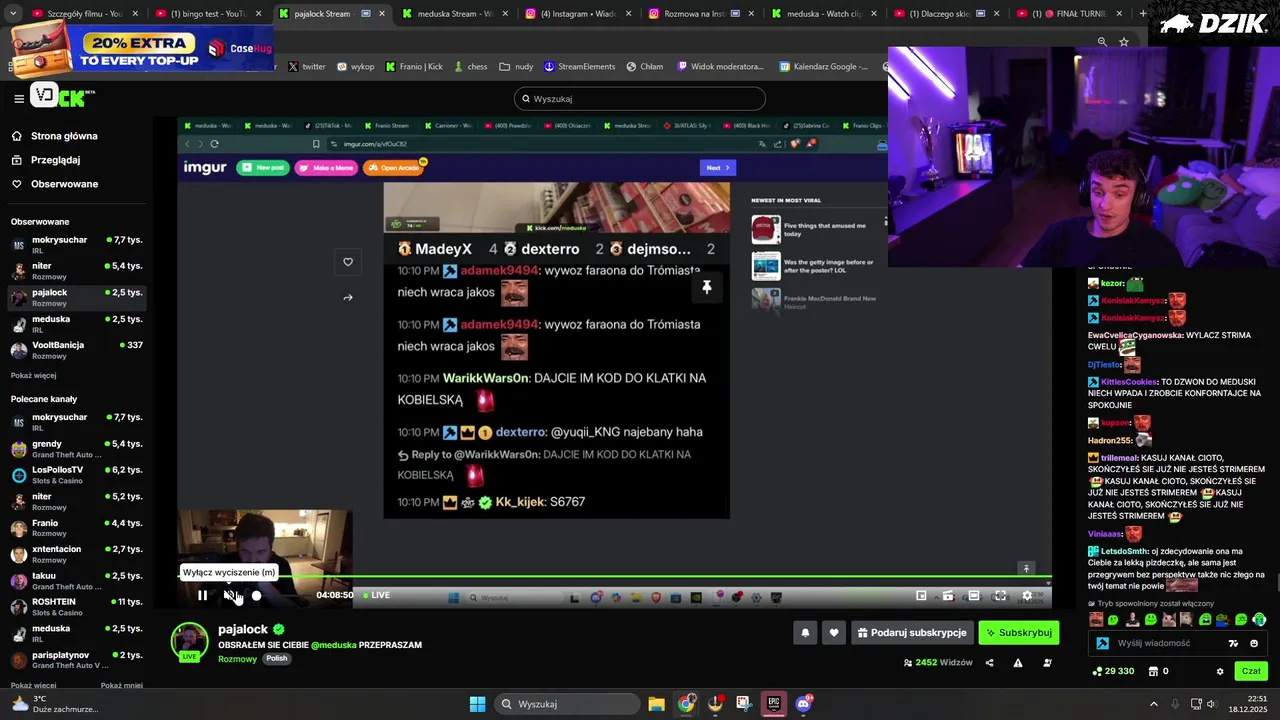This screenshot has width=1280, height=720.
Task: Pause the pajalock stream playback
Action: [x=202, y=595]
